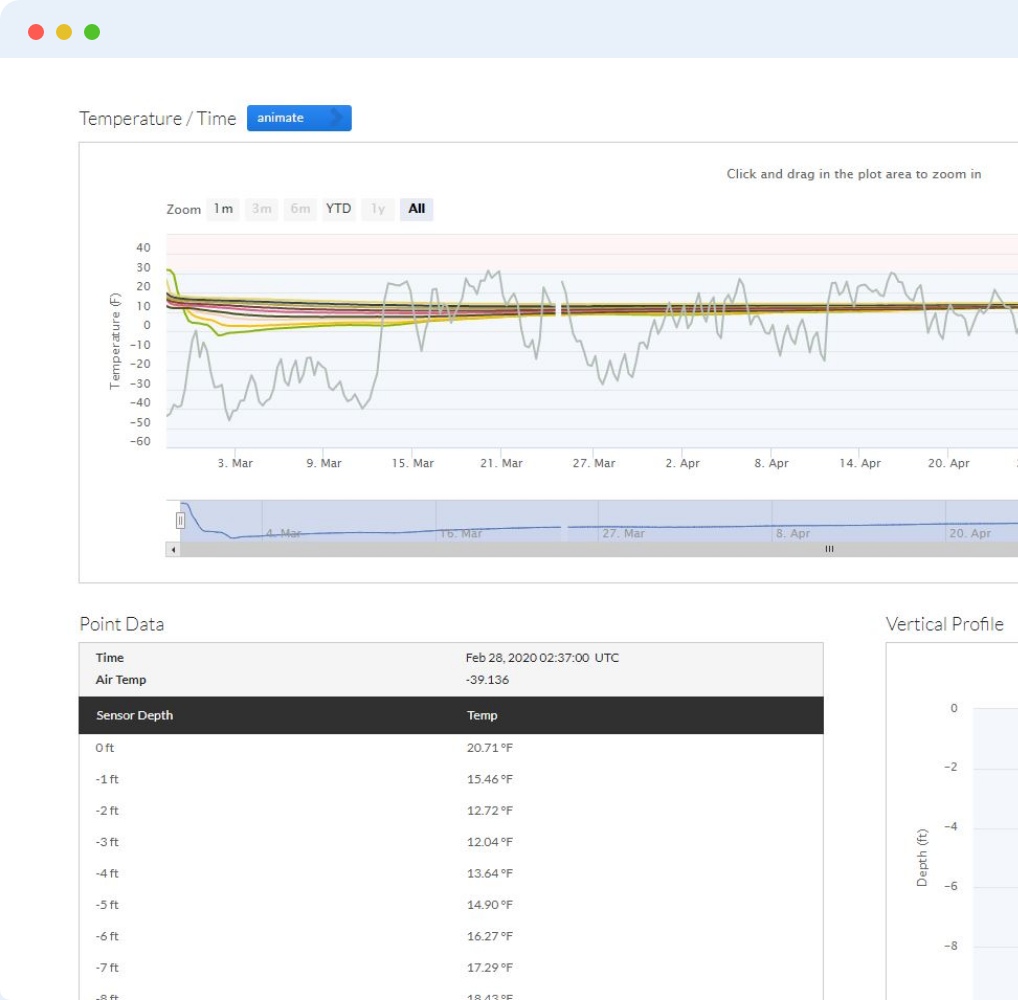Click the 'Time' label in Point Data

point(110,658)
